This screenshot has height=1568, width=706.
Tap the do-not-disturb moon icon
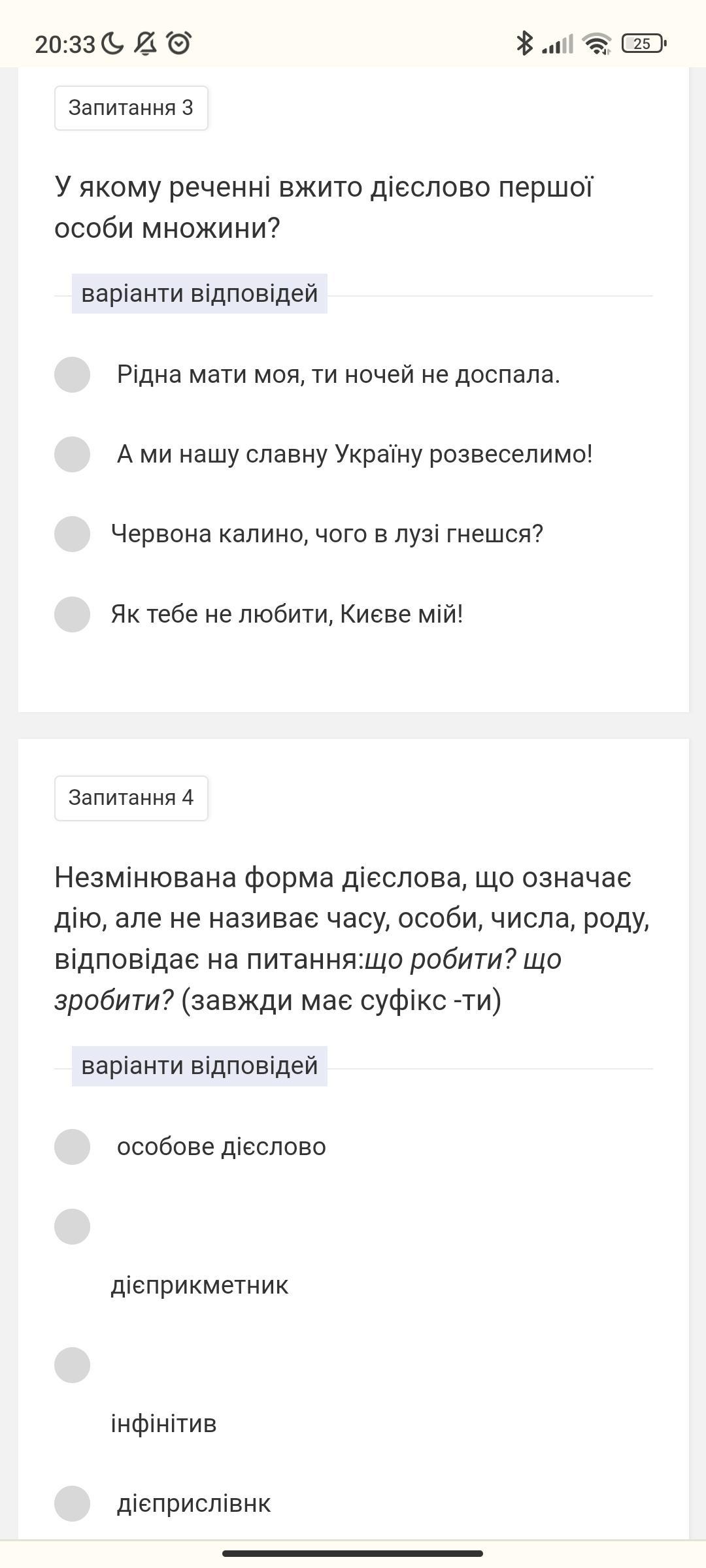click(112, 44)
